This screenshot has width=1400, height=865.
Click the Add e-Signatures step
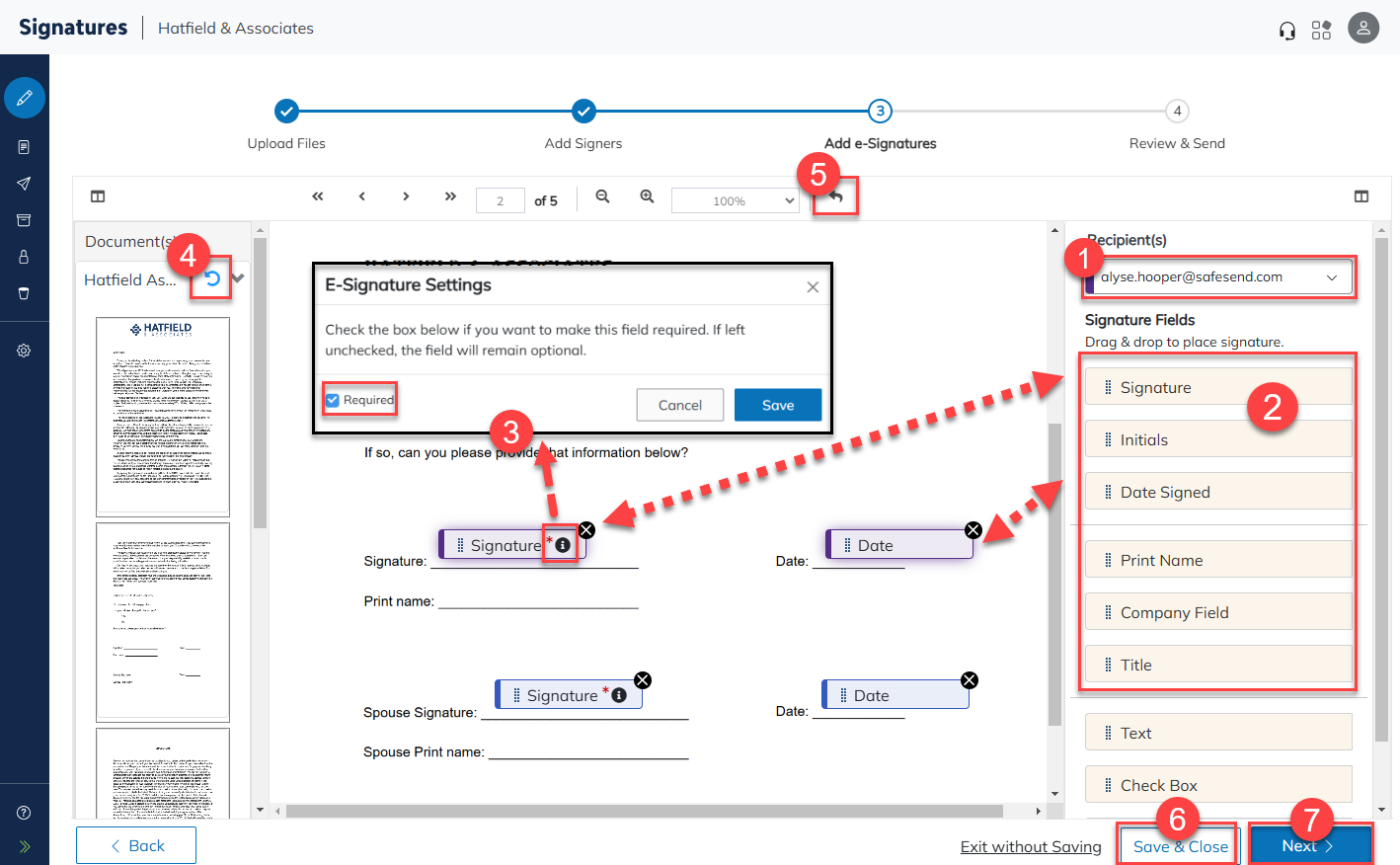click(x=880, y=112)
